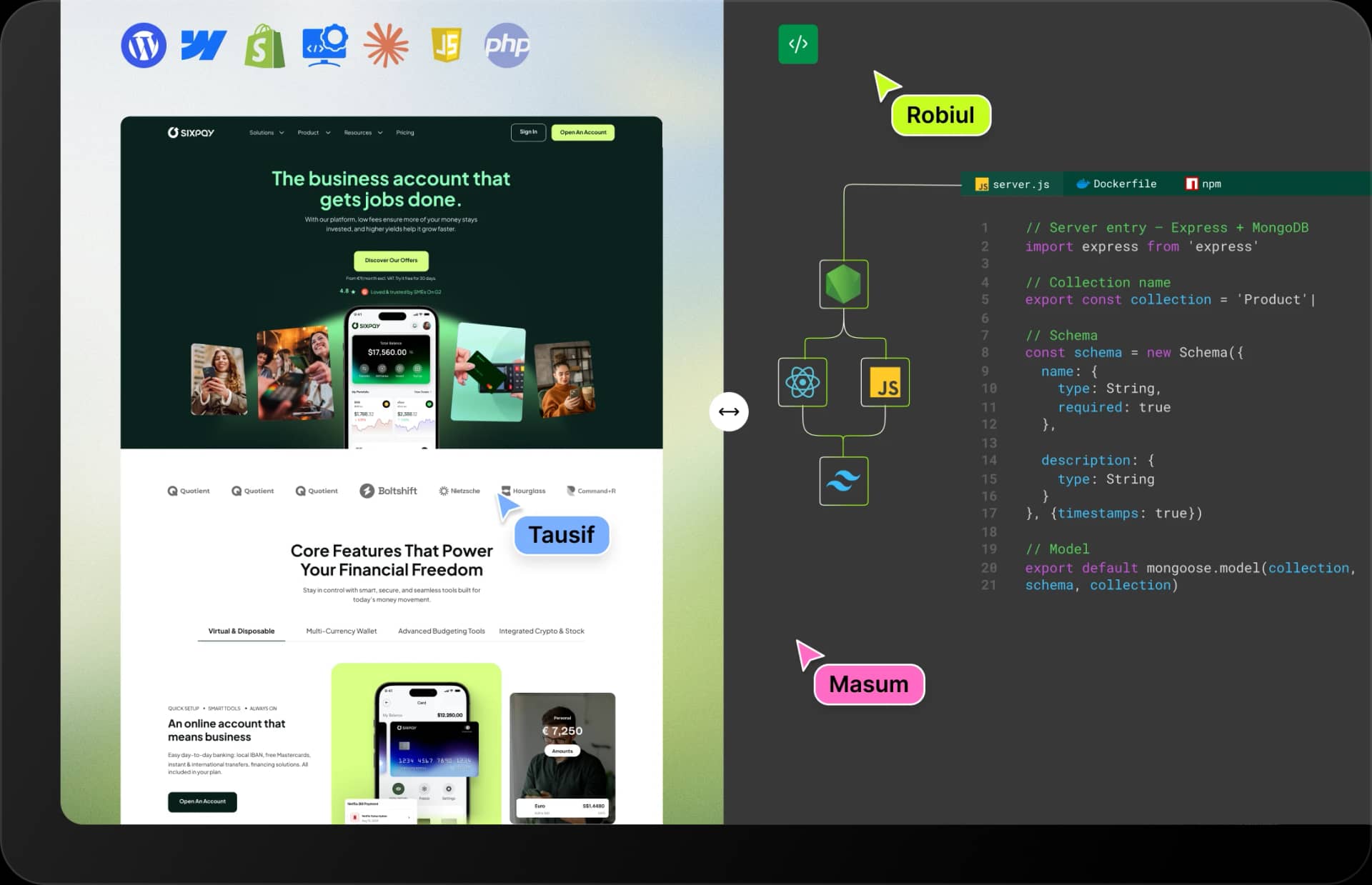Click the Hourglass brand logo
This screenshot has width=1372, height=885.
(x=523, y=491)
